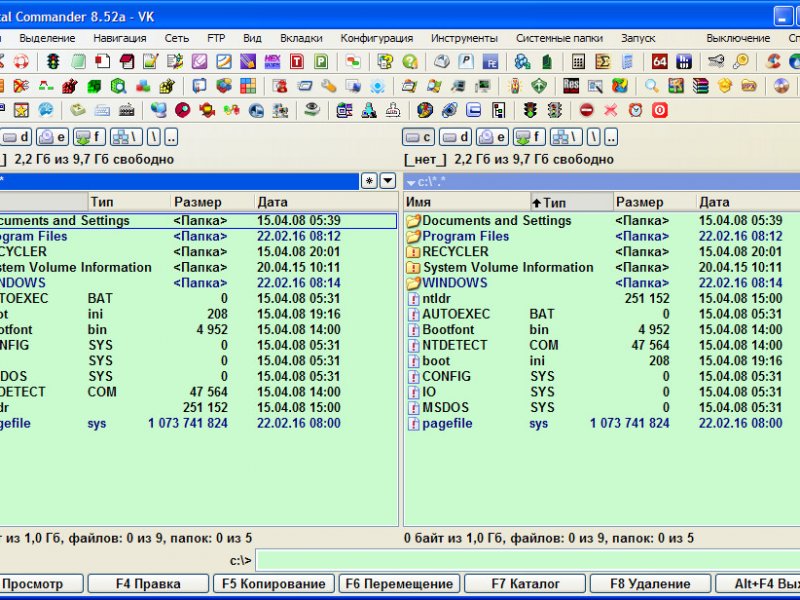Click the gold key toolbar icon
The image size is (800, 600).
tap(741, 62)
